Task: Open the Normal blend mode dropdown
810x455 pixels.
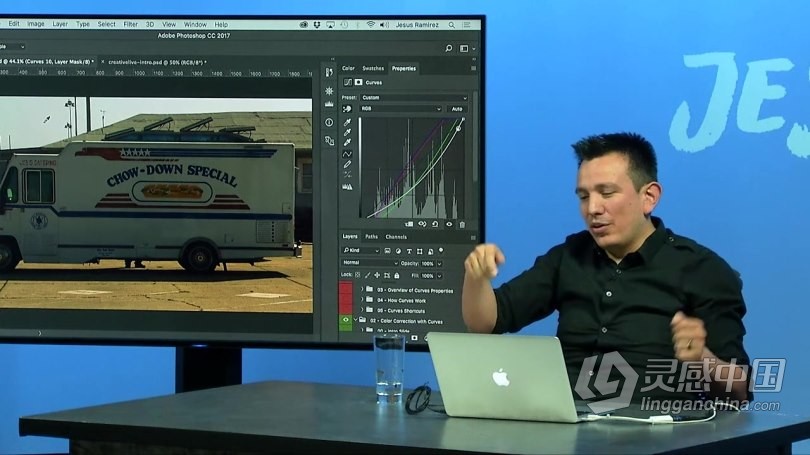Action: coord(369,263)
